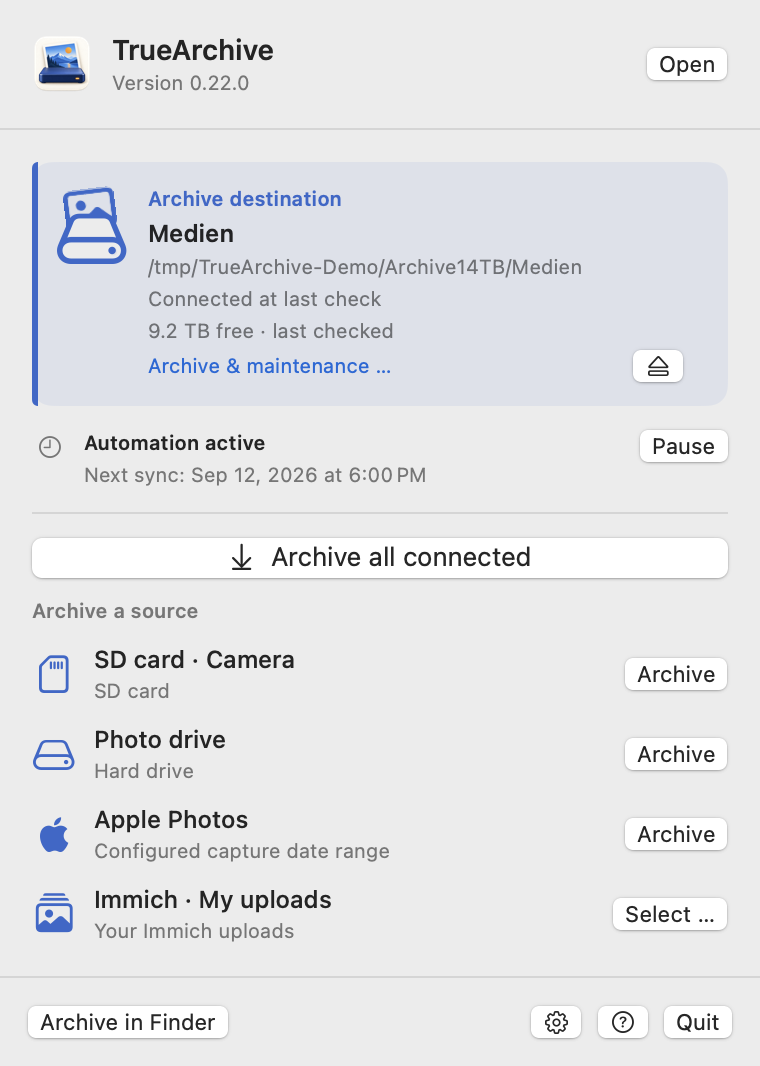Click the Immich · My uploads title

pos(213,900)
